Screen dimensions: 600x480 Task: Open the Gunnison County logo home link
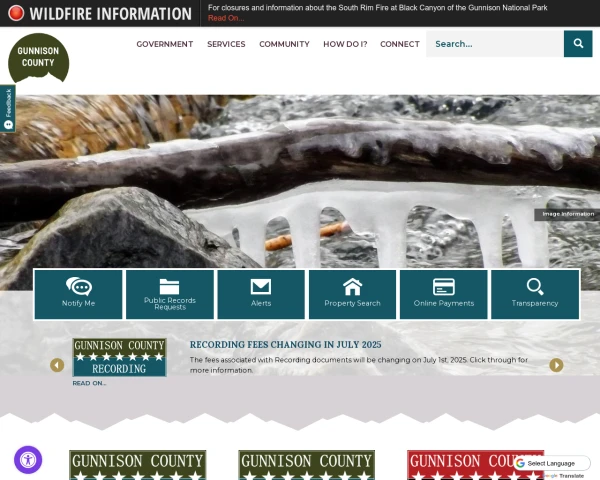[38, 57]
